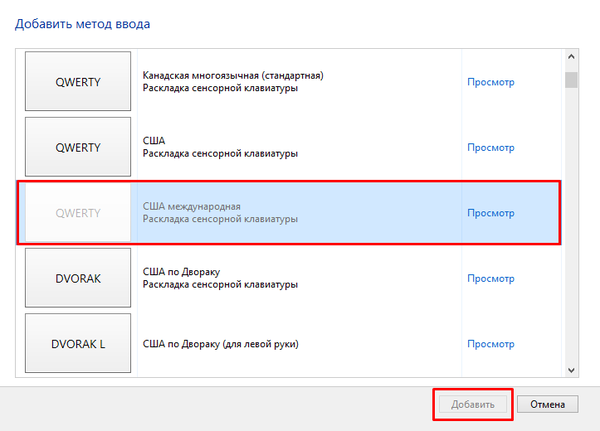Select the QWERTY tile for США layout
This screenshot has height=431, width=600.
tap(78, 147)
